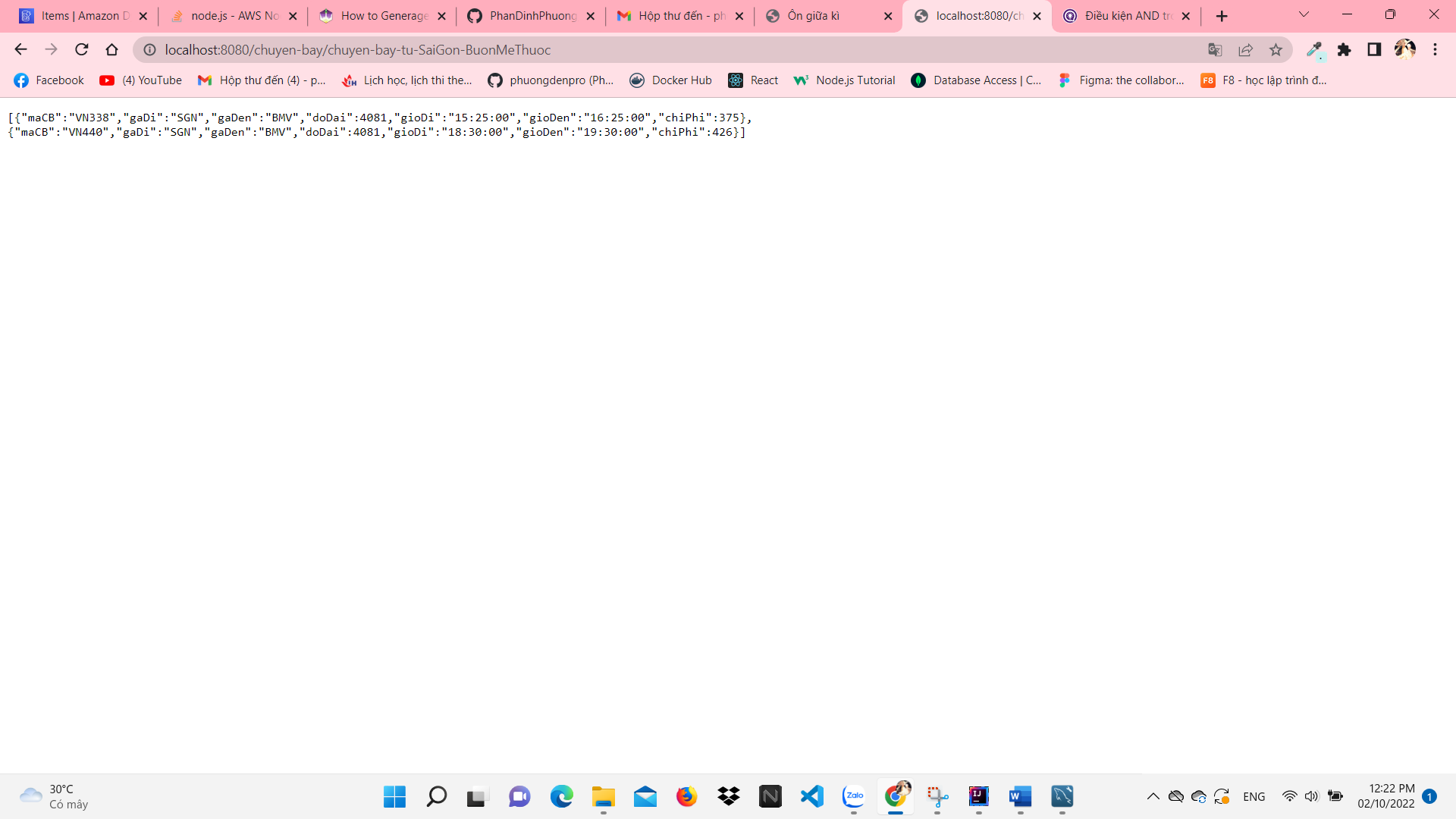Switch to the Ôn giữa kì tab
Image resolution: width=1456 pixels, height=819 pixels.
click(x=813, y=16)
